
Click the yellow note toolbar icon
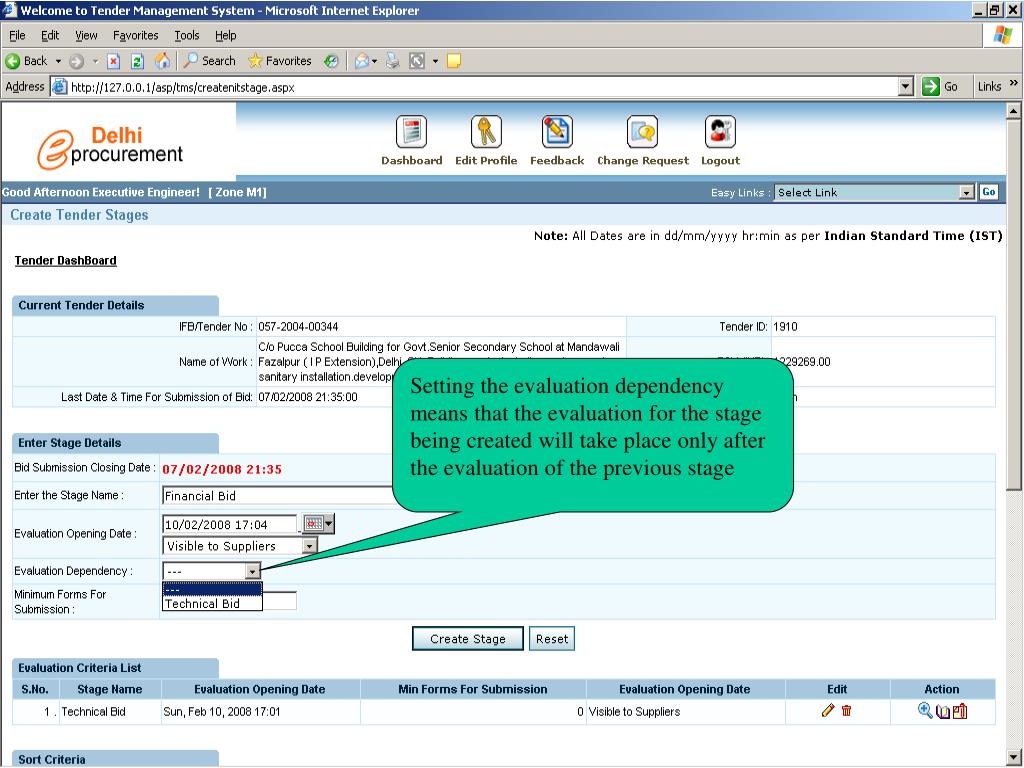click(x=454, y=61)
